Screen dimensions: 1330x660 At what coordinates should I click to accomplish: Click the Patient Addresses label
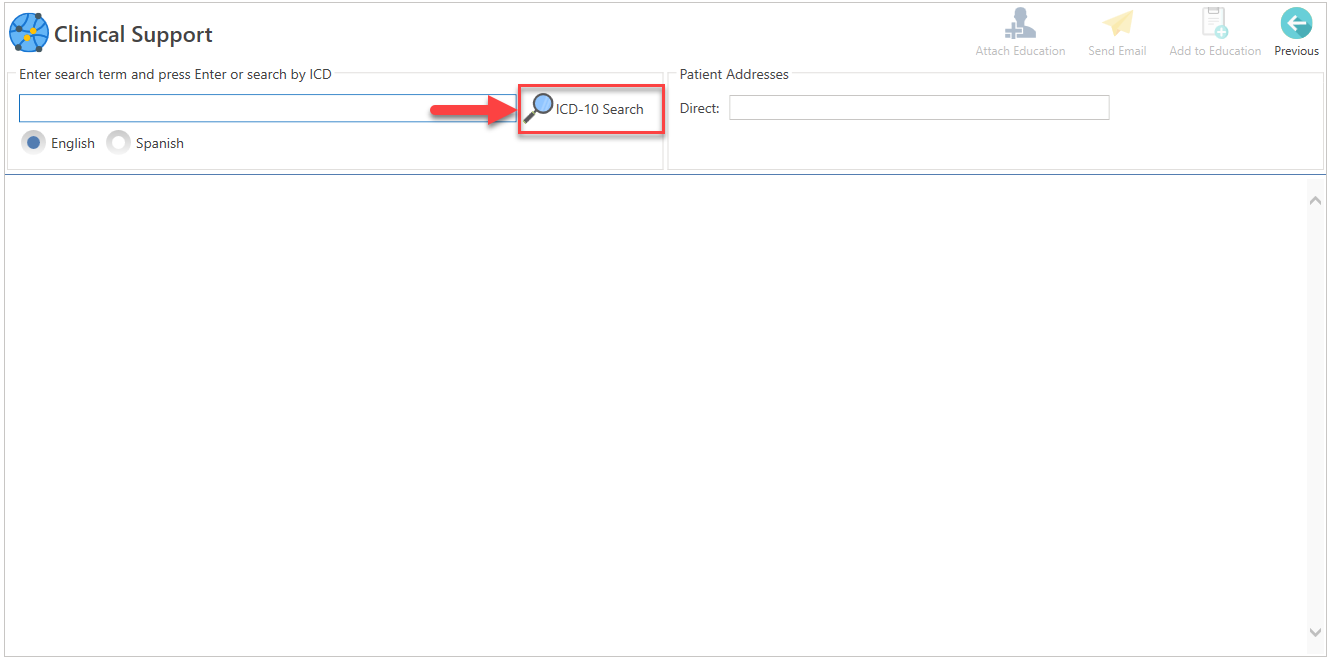(x=734, y=74)
